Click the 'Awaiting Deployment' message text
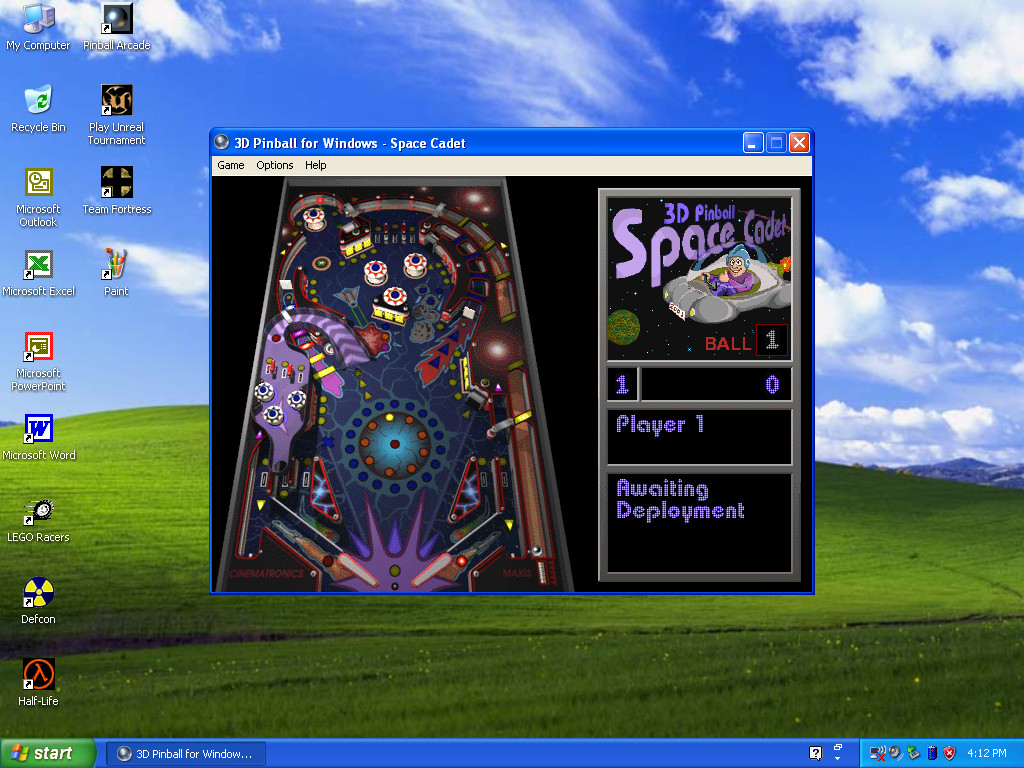1024x768 pixels. (680, 500)
